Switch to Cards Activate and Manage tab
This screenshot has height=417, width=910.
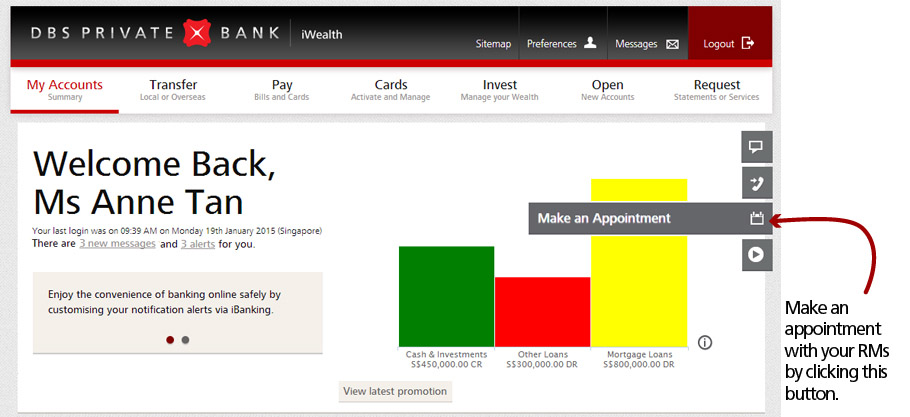pyautogui.click(x=391, y=90)
